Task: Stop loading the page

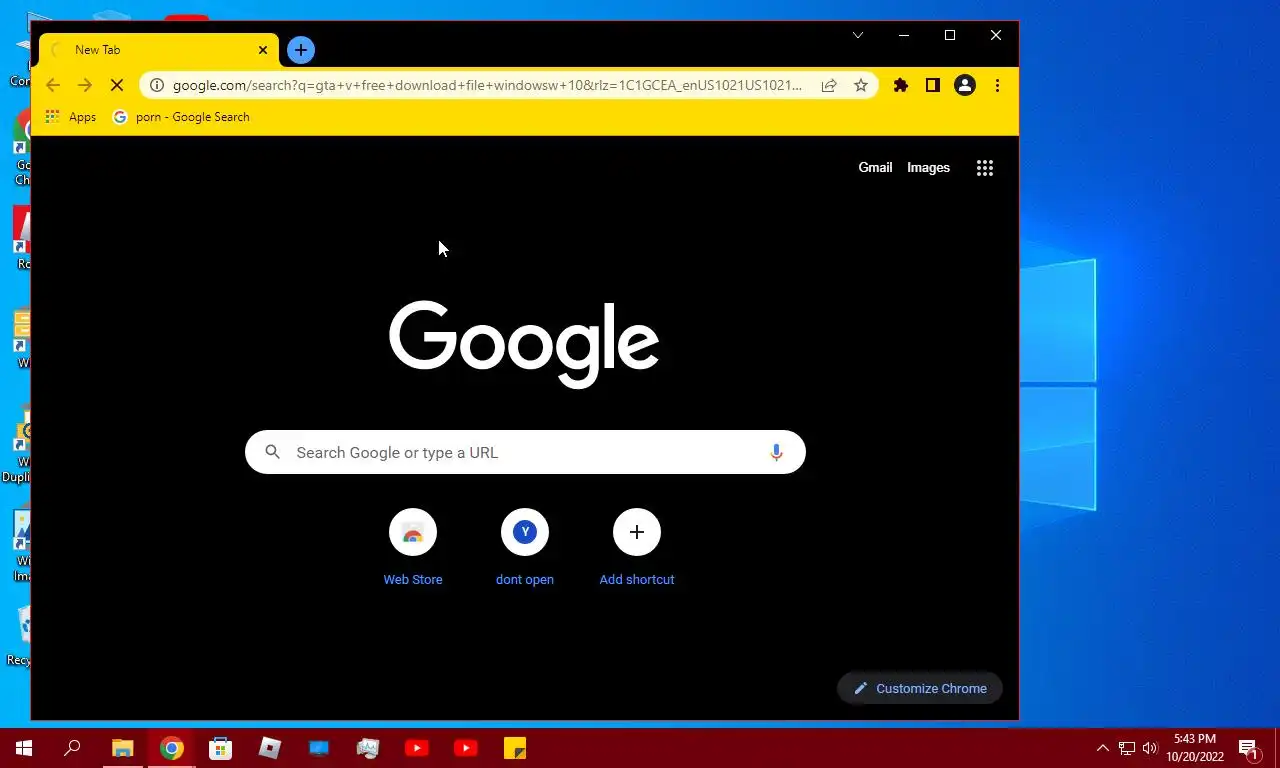Action: (x=117, y=85)
